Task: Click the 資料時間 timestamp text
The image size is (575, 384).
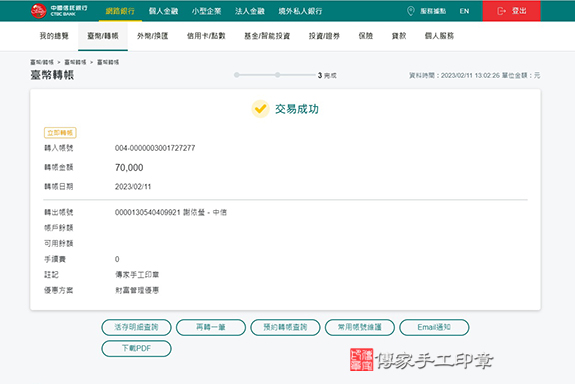Action: coord(455,75)
